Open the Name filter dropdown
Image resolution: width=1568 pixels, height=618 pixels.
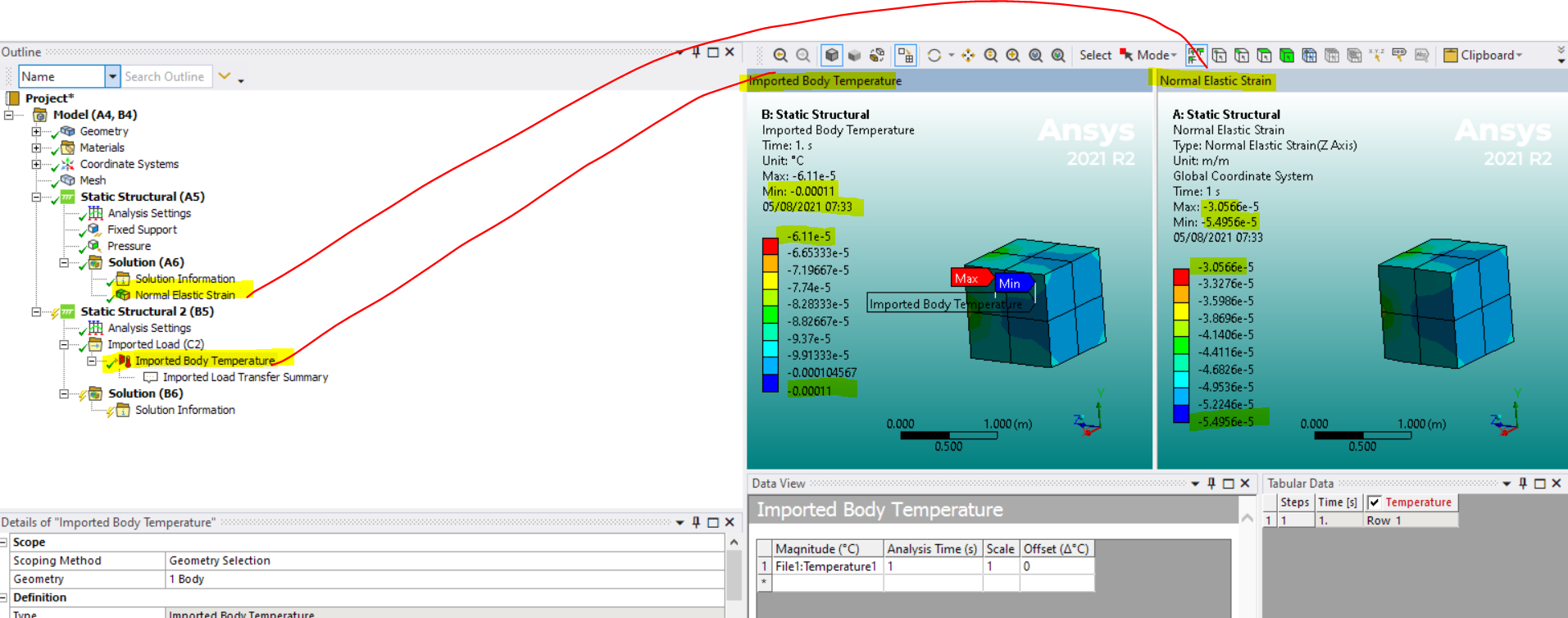(112, 76)
